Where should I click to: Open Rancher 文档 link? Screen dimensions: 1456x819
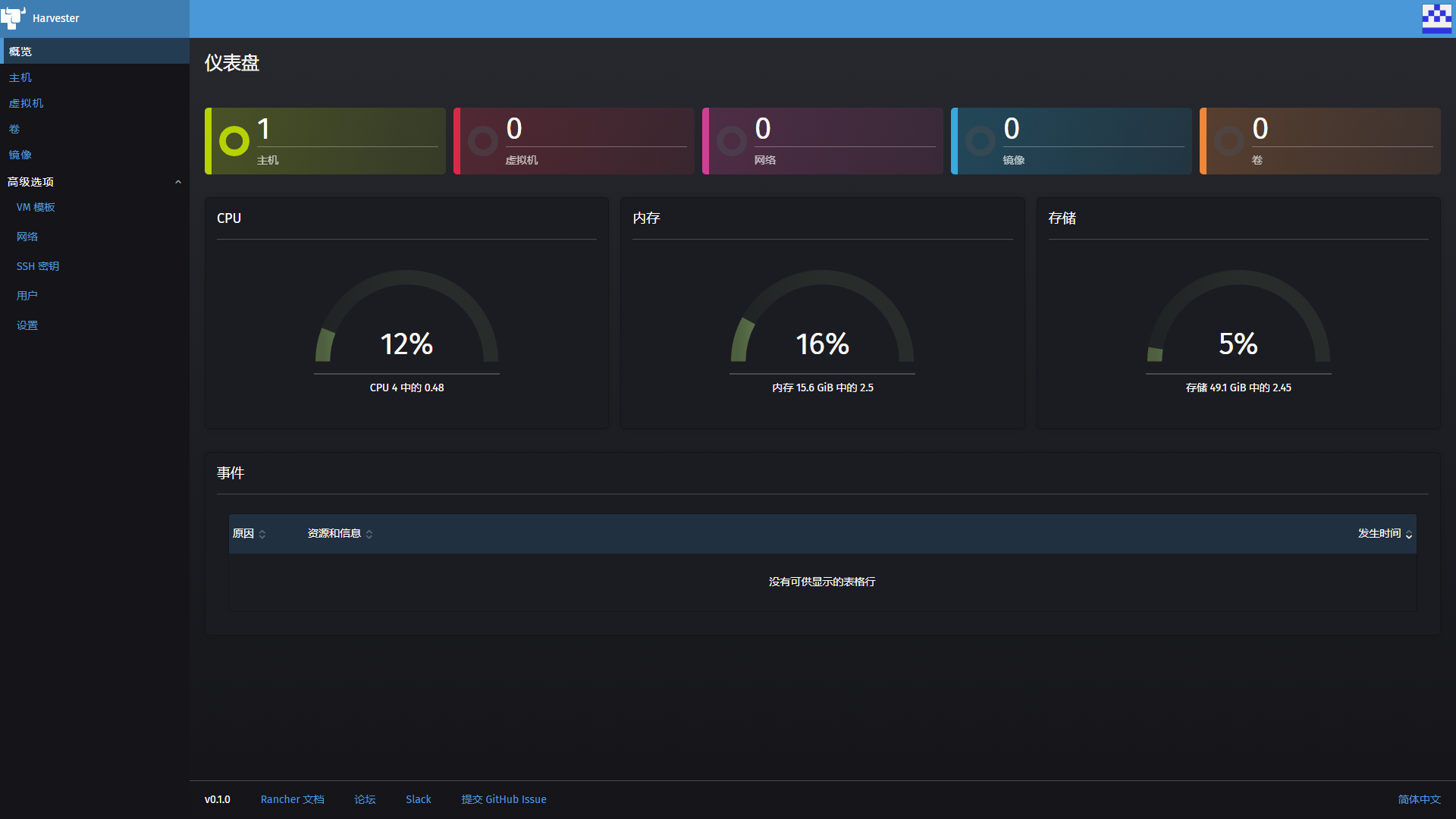pyautogui.click(x=292, y=799)
